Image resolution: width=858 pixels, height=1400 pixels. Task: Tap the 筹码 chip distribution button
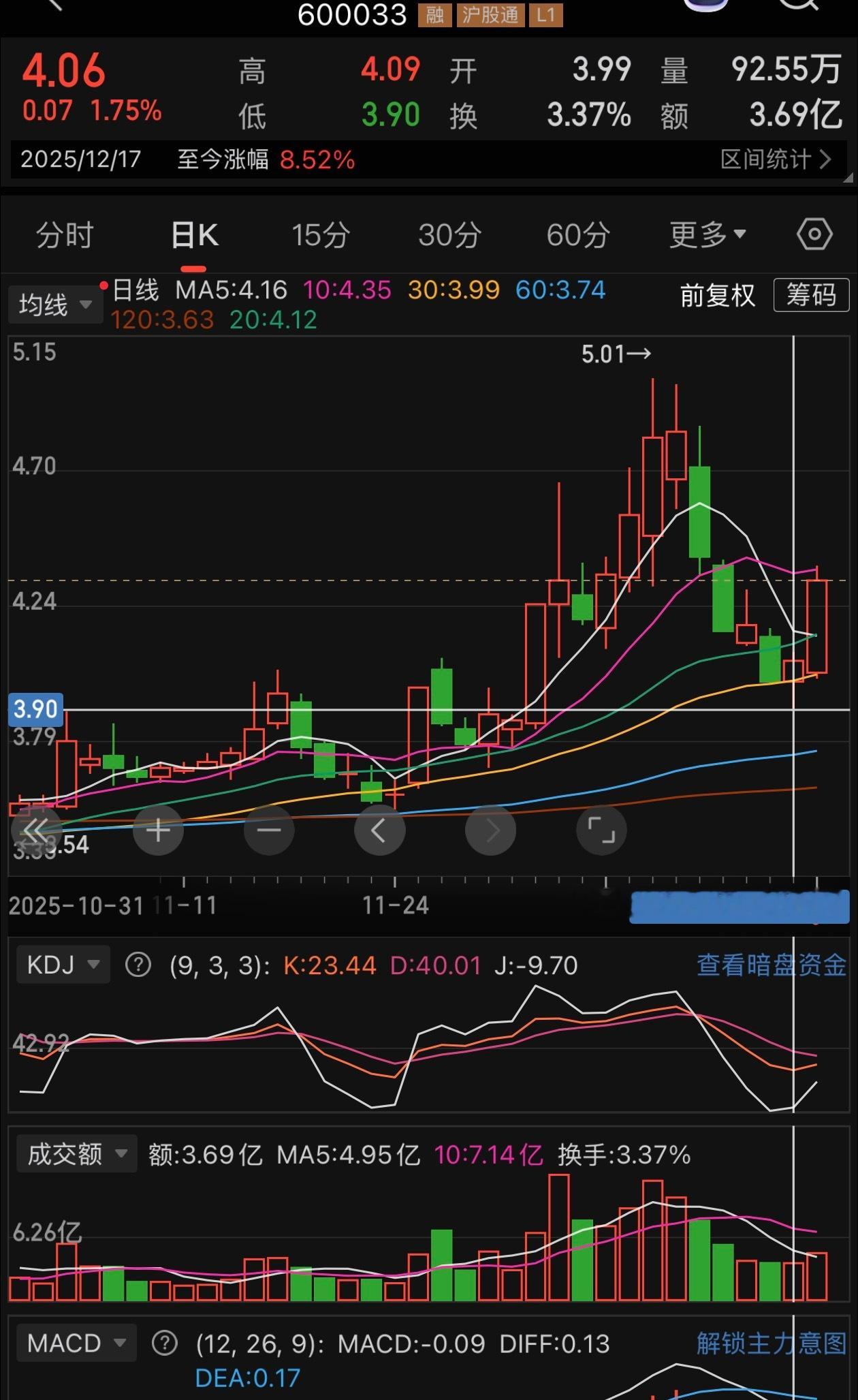(x=811, y=295)
